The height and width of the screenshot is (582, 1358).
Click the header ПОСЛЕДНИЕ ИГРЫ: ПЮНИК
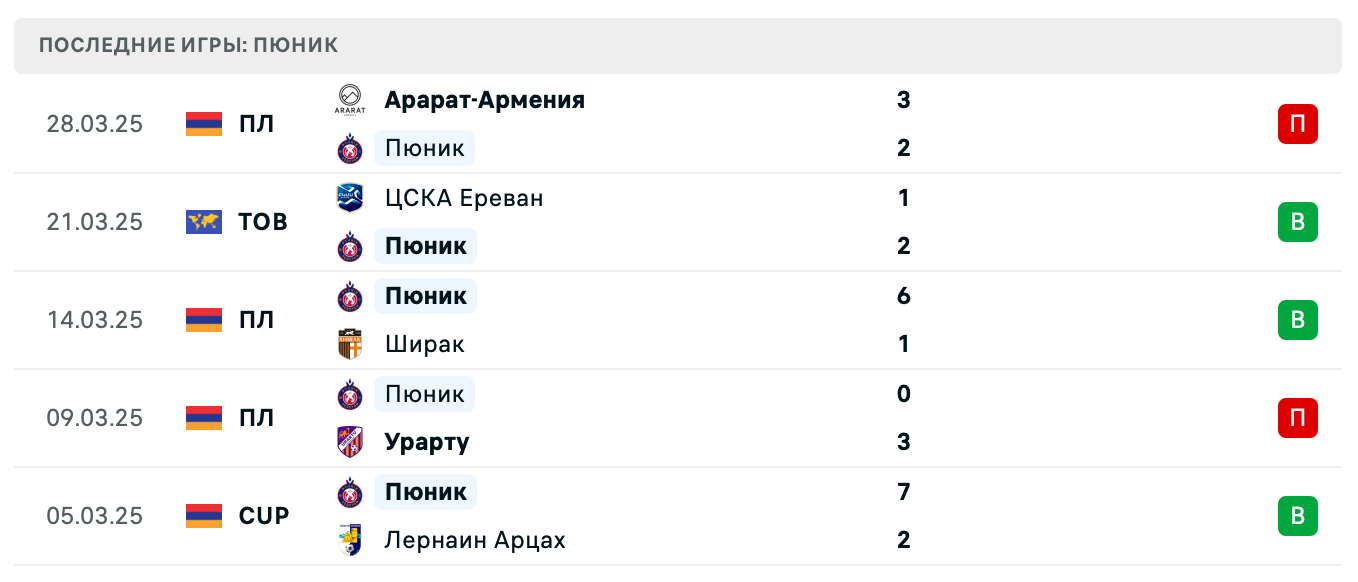187,44
